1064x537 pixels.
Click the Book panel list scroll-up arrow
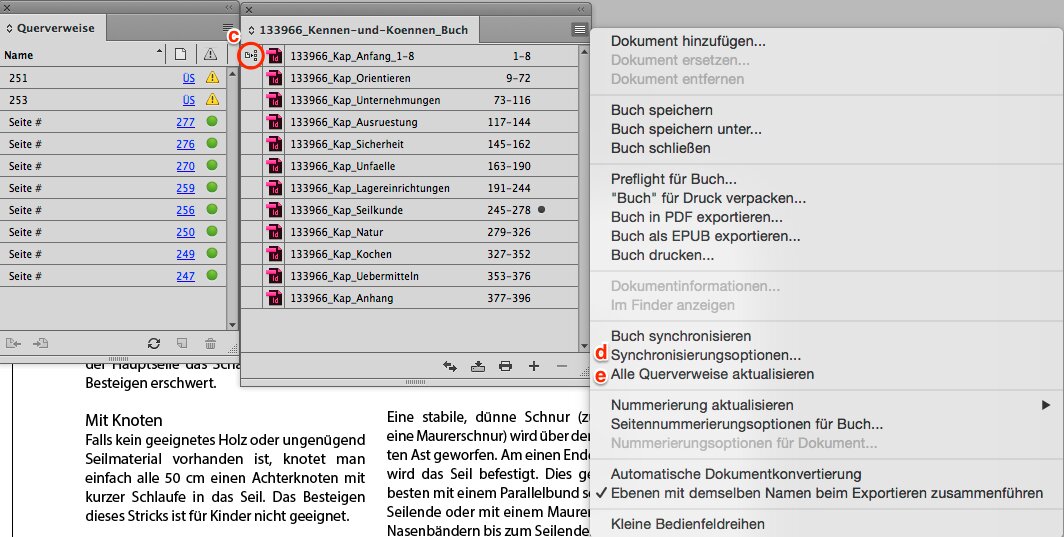584,51
